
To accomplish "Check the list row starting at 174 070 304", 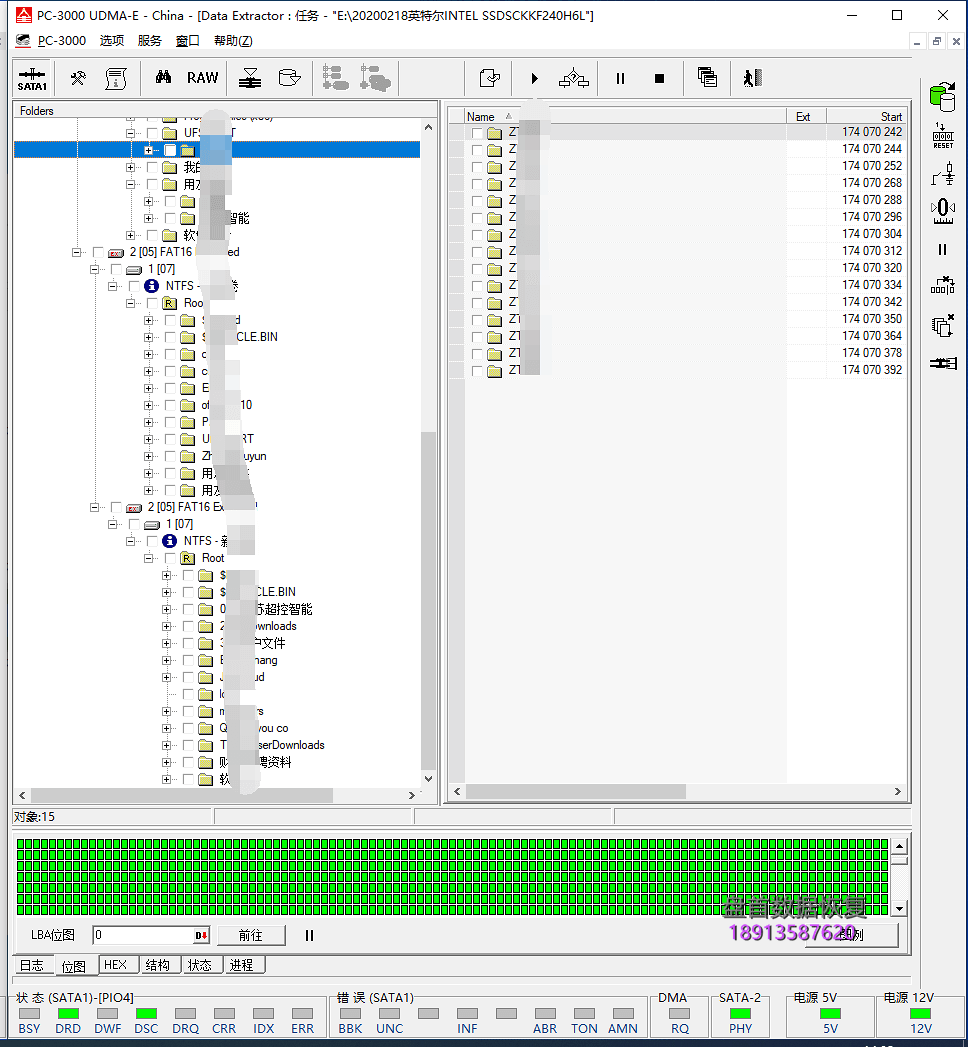I will pos(477,235).
